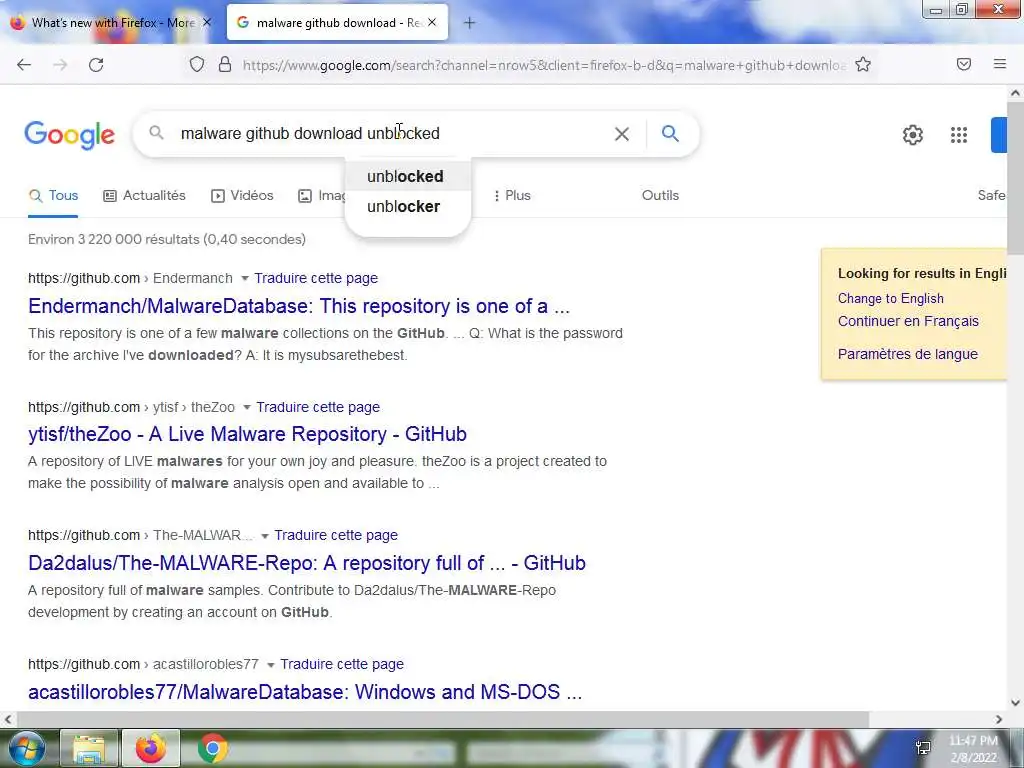Translate the theZoo result page

click(x=318, y=407)
